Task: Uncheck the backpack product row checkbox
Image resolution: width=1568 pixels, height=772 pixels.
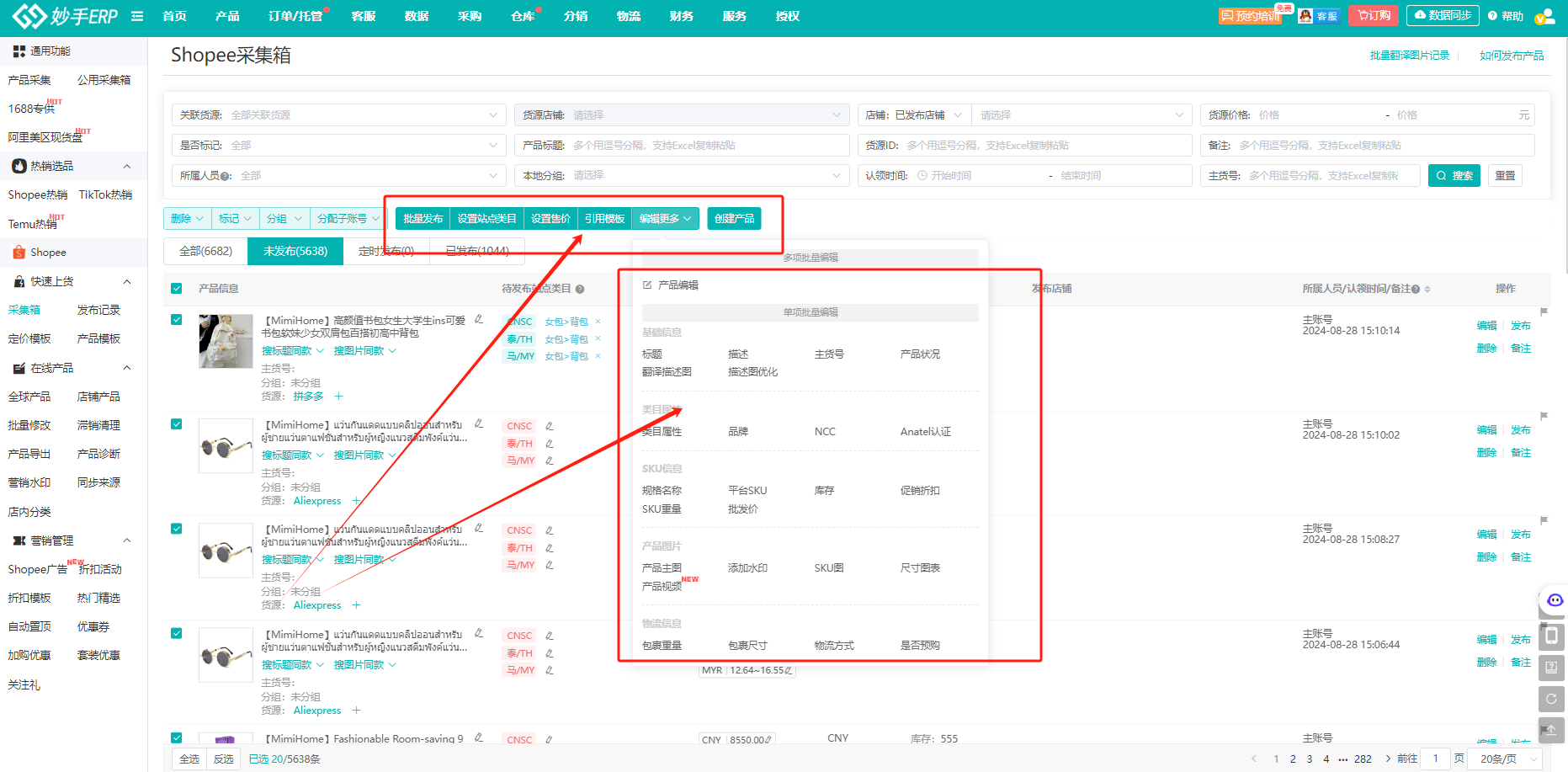Action: click(177, 320)
